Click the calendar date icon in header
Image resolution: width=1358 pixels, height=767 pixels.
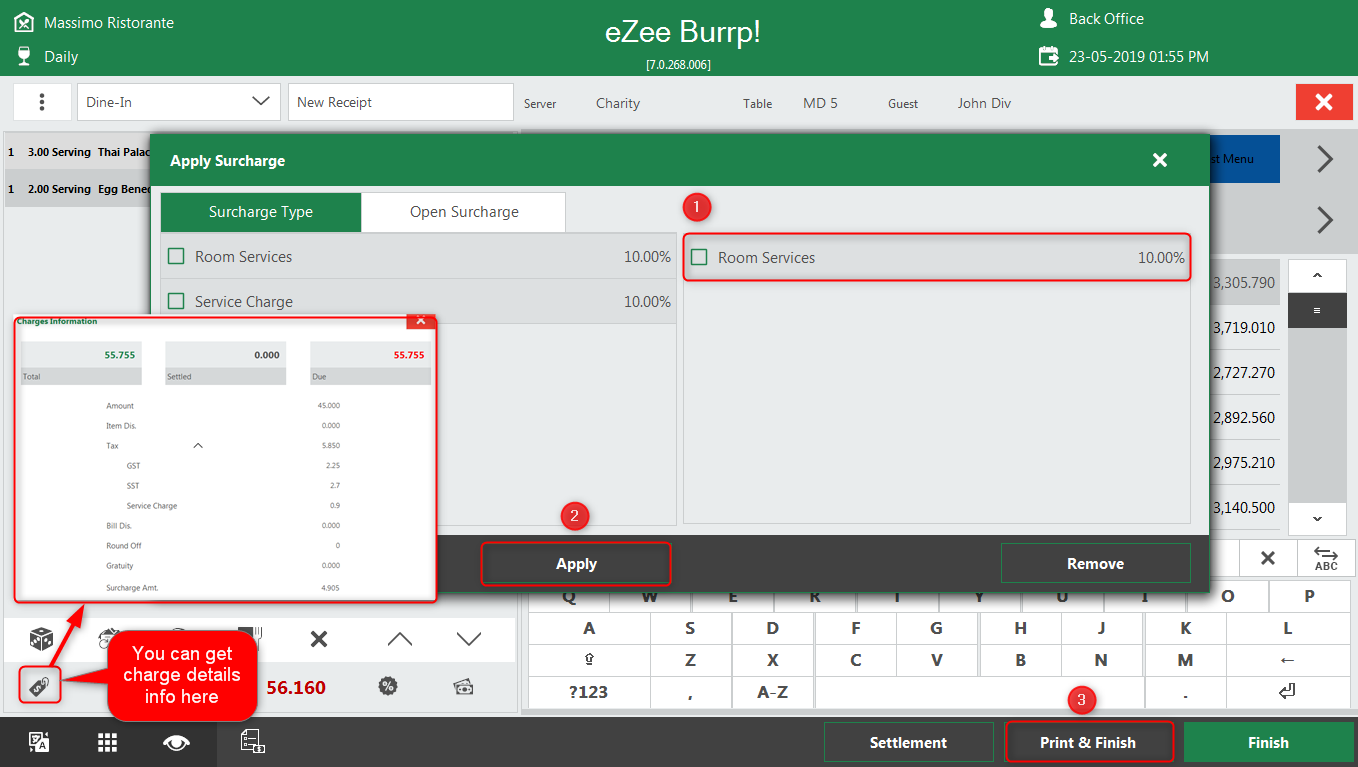[1048, 56]
